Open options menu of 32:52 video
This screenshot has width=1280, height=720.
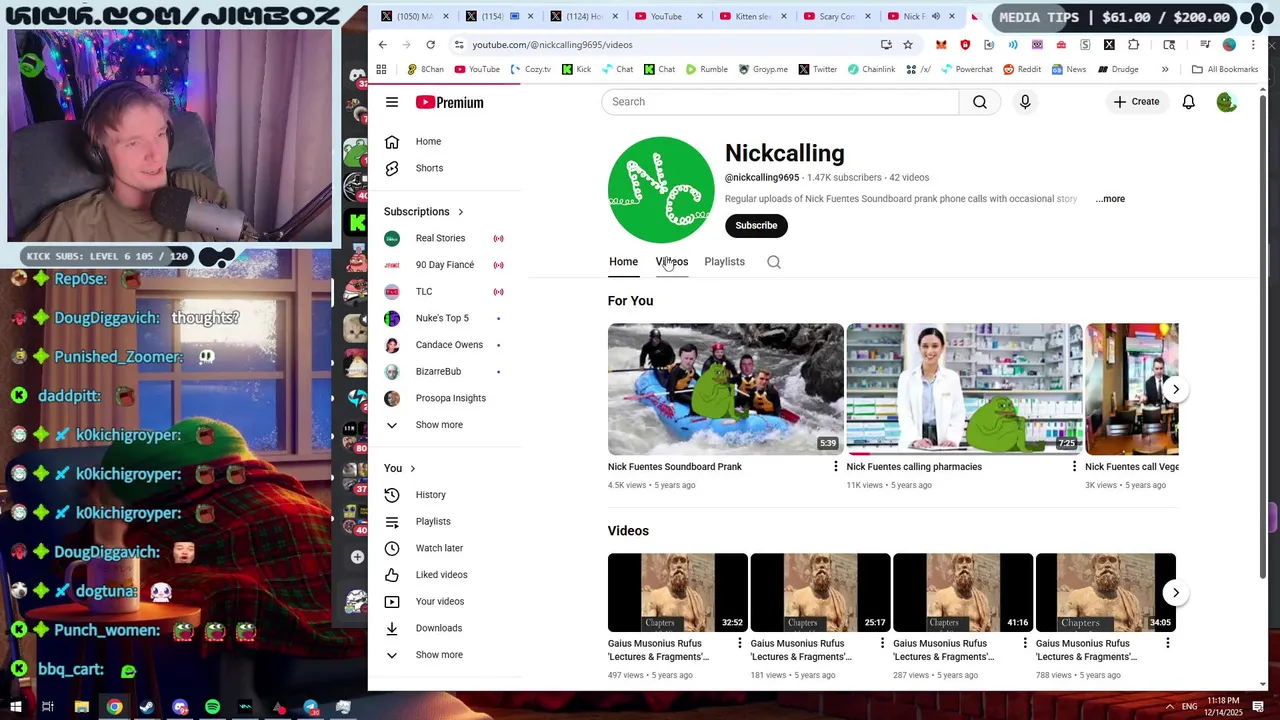(740, 643)
